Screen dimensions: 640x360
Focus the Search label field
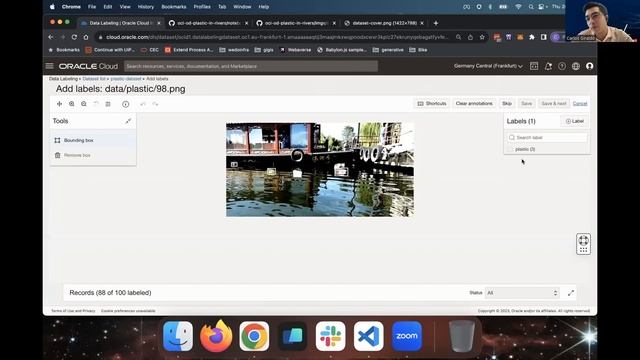pos(547,138)
